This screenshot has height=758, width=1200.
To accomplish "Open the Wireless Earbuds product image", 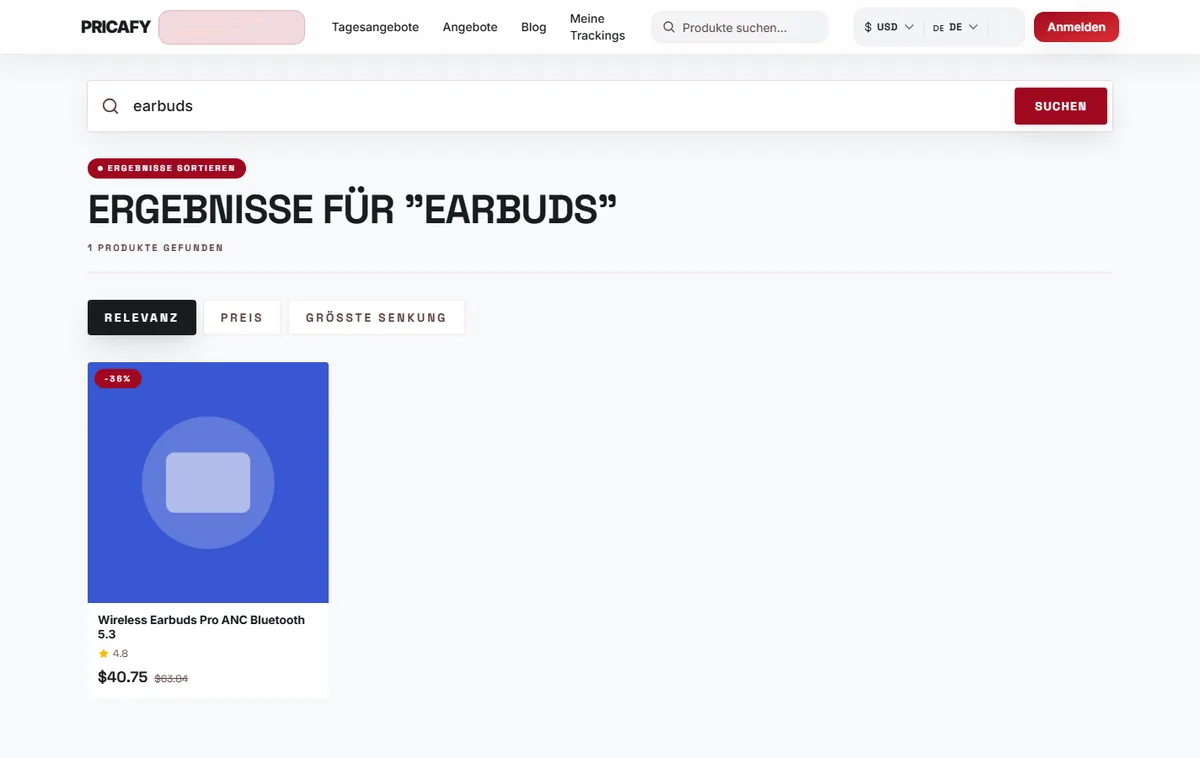I will 208,482.
